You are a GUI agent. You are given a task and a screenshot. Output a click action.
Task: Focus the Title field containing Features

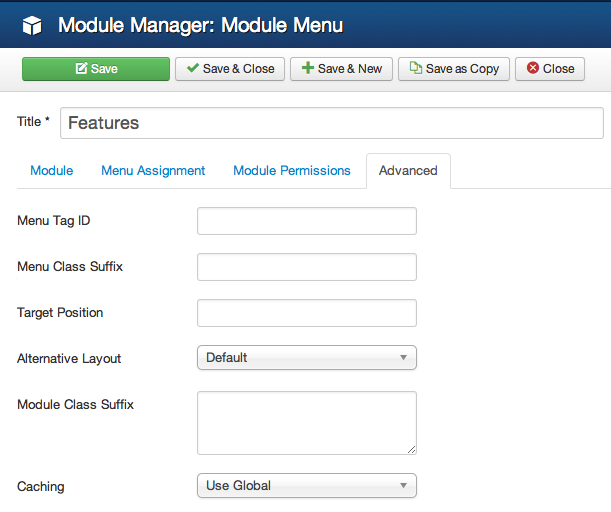click(332, 123)
